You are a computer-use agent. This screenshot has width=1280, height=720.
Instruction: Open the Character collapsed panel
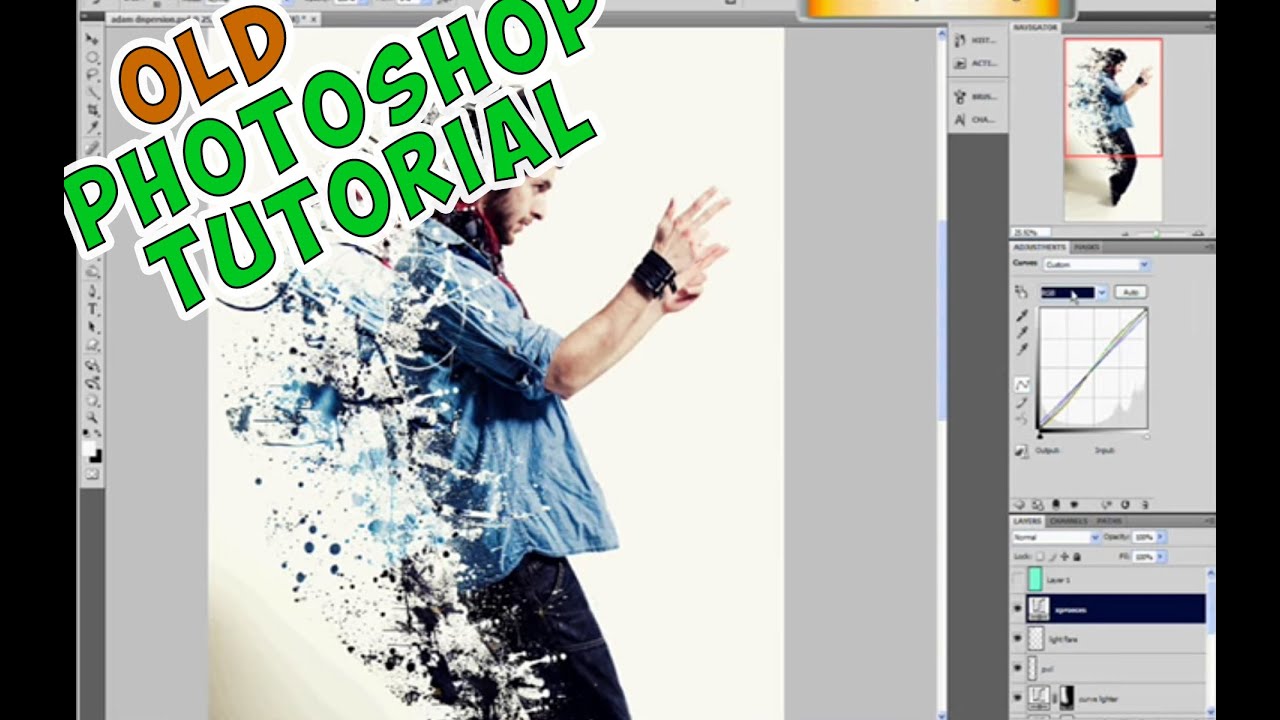(975, 119)
